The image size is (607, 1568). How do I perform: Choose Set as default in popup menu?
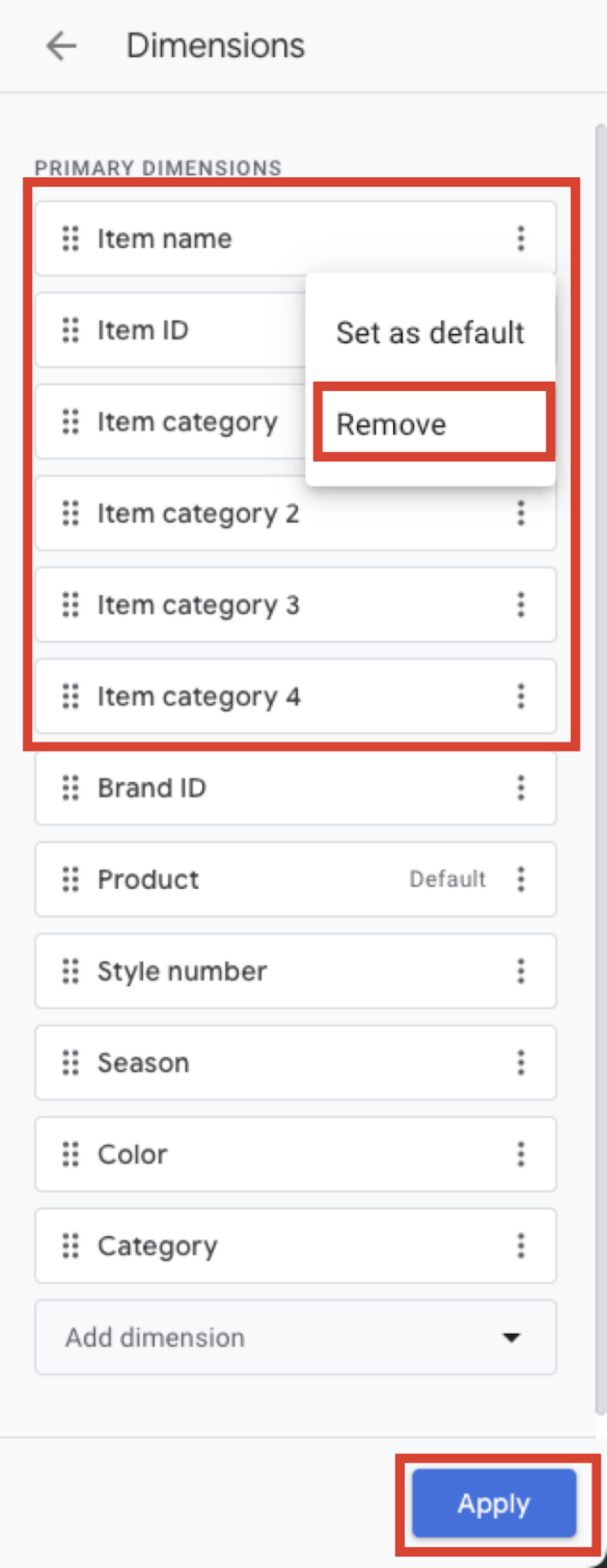point(430,333)
